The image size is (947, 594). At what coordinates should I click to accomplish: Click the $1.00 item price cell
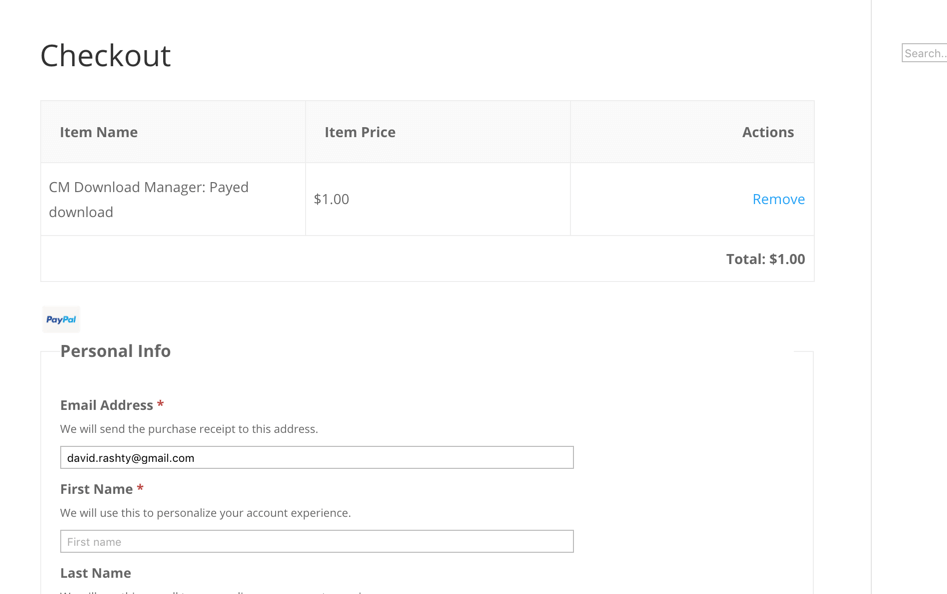tap(331, 199)
